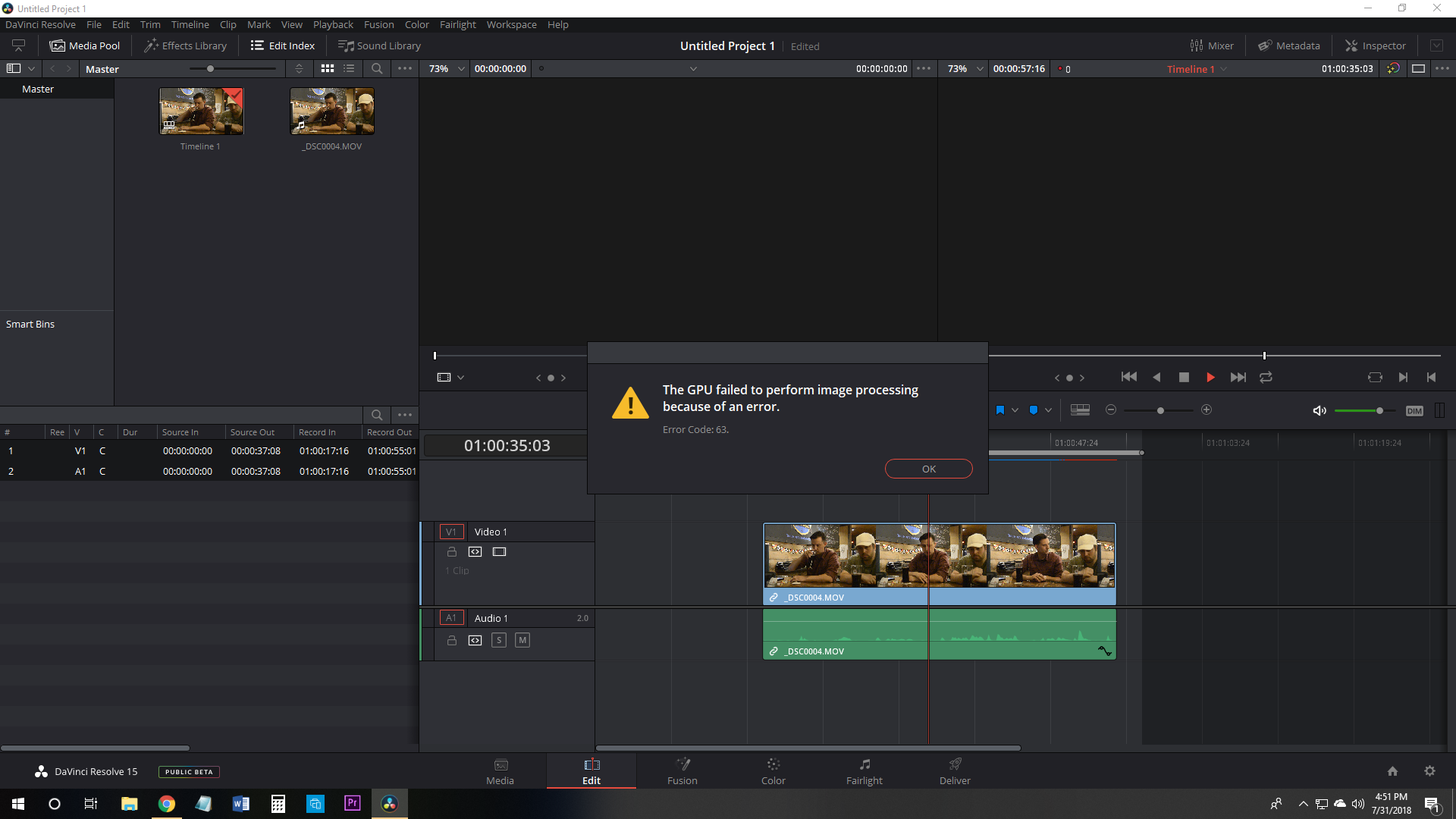Play timeline in reverse
This screenshot has width=1456, height=819.
tap(1156, 377)
